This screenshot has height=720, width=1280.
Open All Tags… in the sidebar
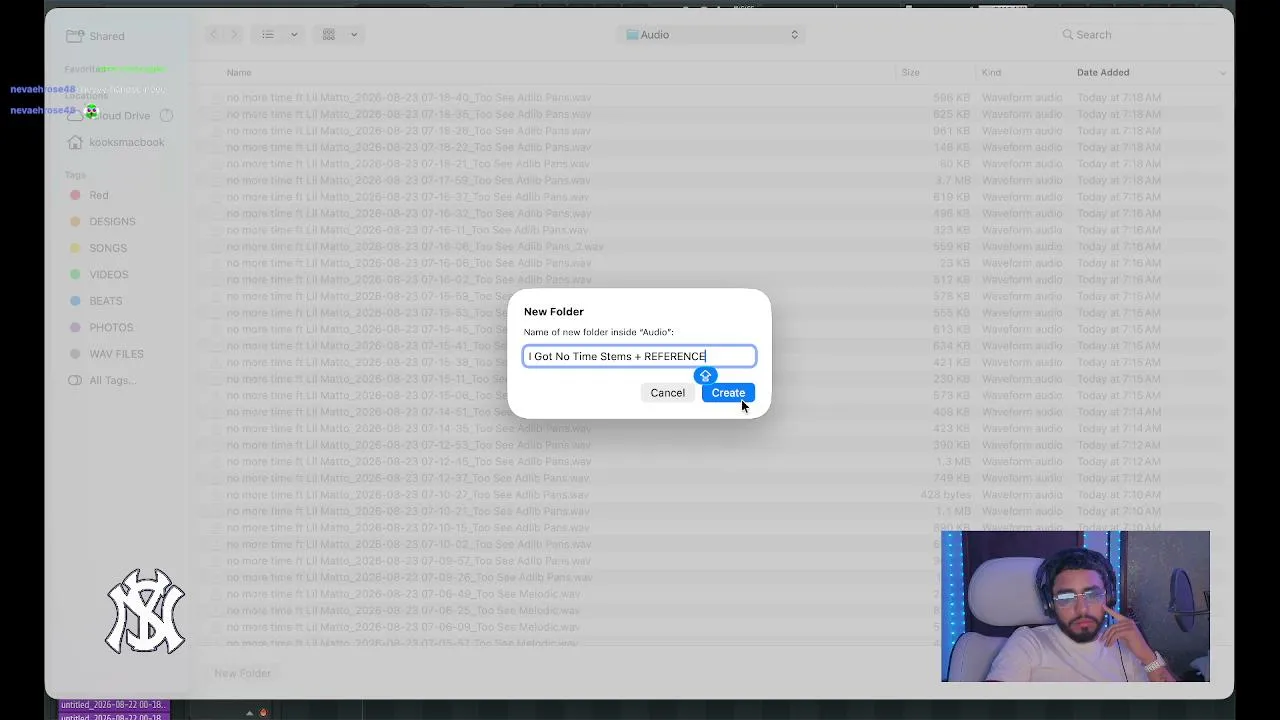coord(101,380)
